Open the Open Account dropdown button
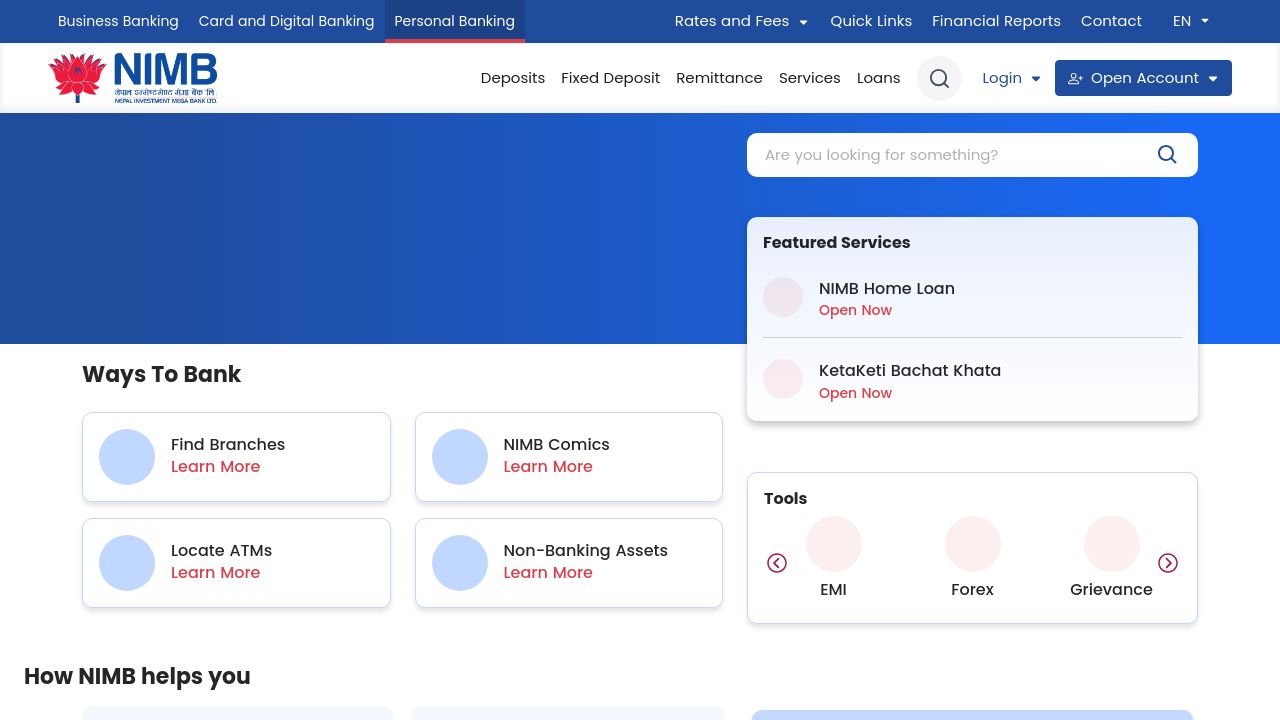This screenshot has height=720, width=1280. 1143,78
